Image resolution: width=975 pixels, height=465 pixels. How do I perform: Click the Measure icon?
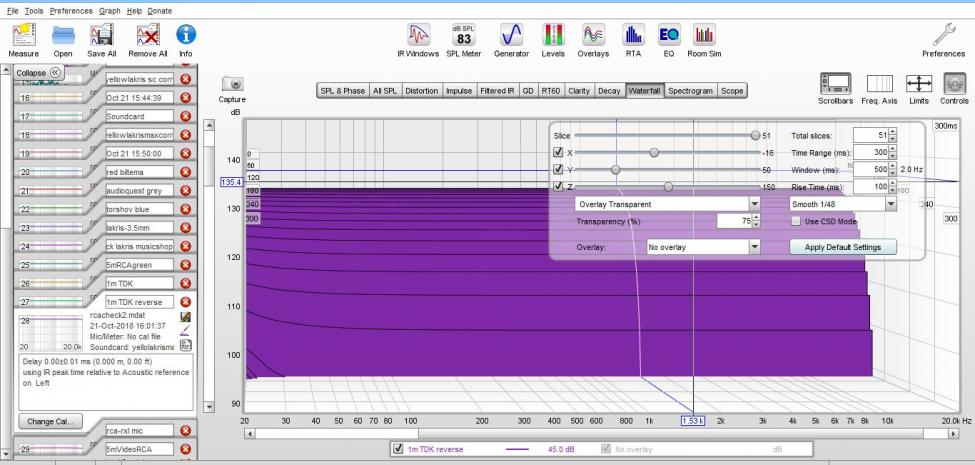point(24,35)
